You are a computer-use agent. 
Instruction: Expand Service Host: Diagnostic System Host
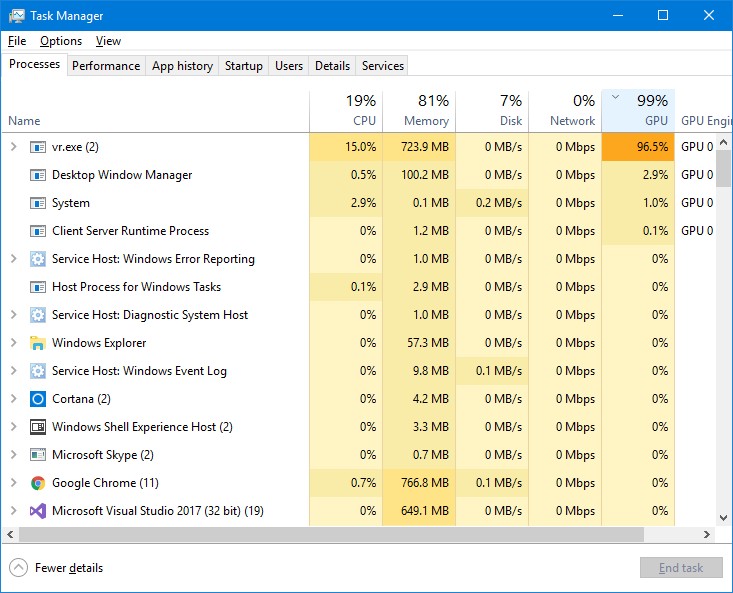tap(14, 314)
